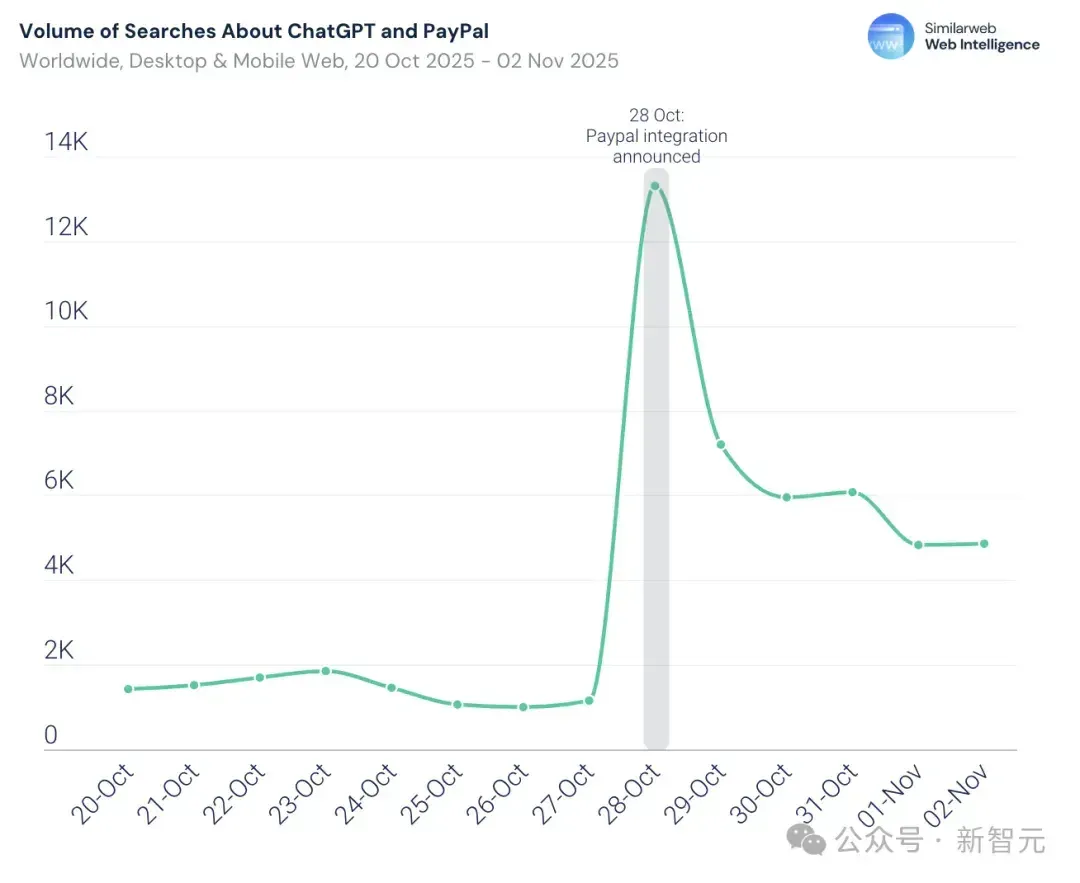Click the 14K y-axis label

[x=66, y=141]
